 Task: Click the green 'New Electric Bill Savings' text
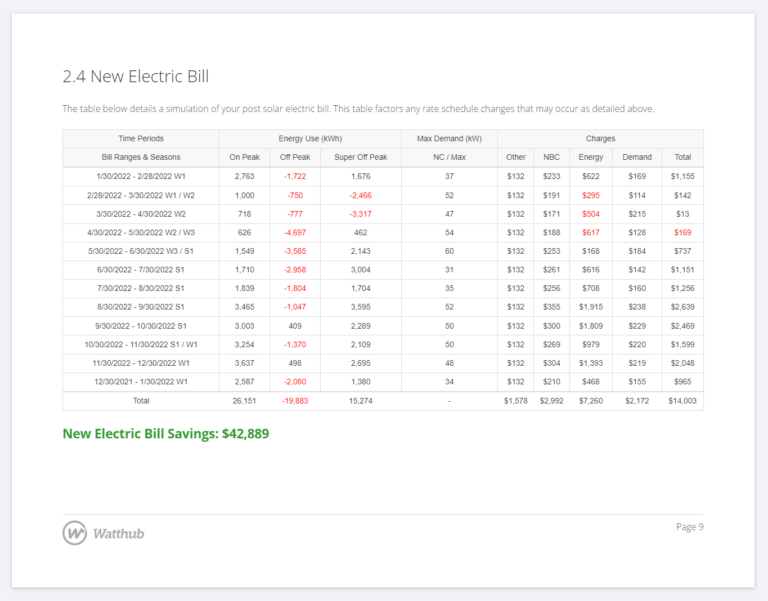(x=165, y=434)
